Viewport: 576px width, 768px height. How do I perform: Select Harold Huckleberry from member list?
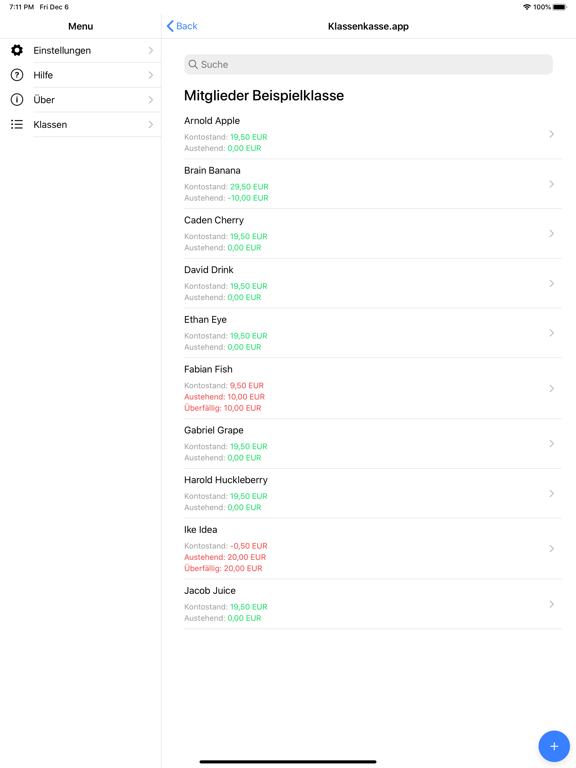coord(373,493)
